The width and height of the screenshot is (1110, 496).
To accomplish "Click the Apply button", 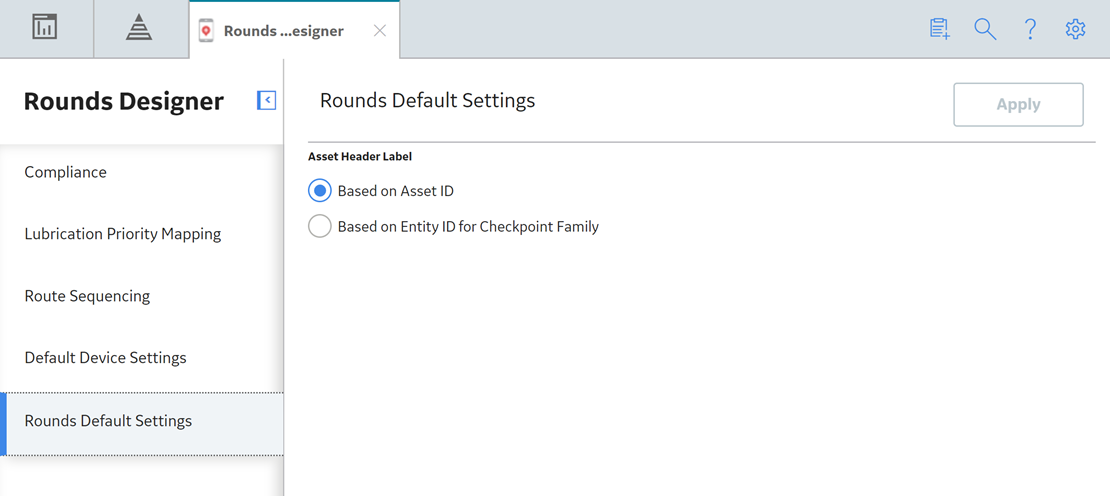I will [1018, 105].
